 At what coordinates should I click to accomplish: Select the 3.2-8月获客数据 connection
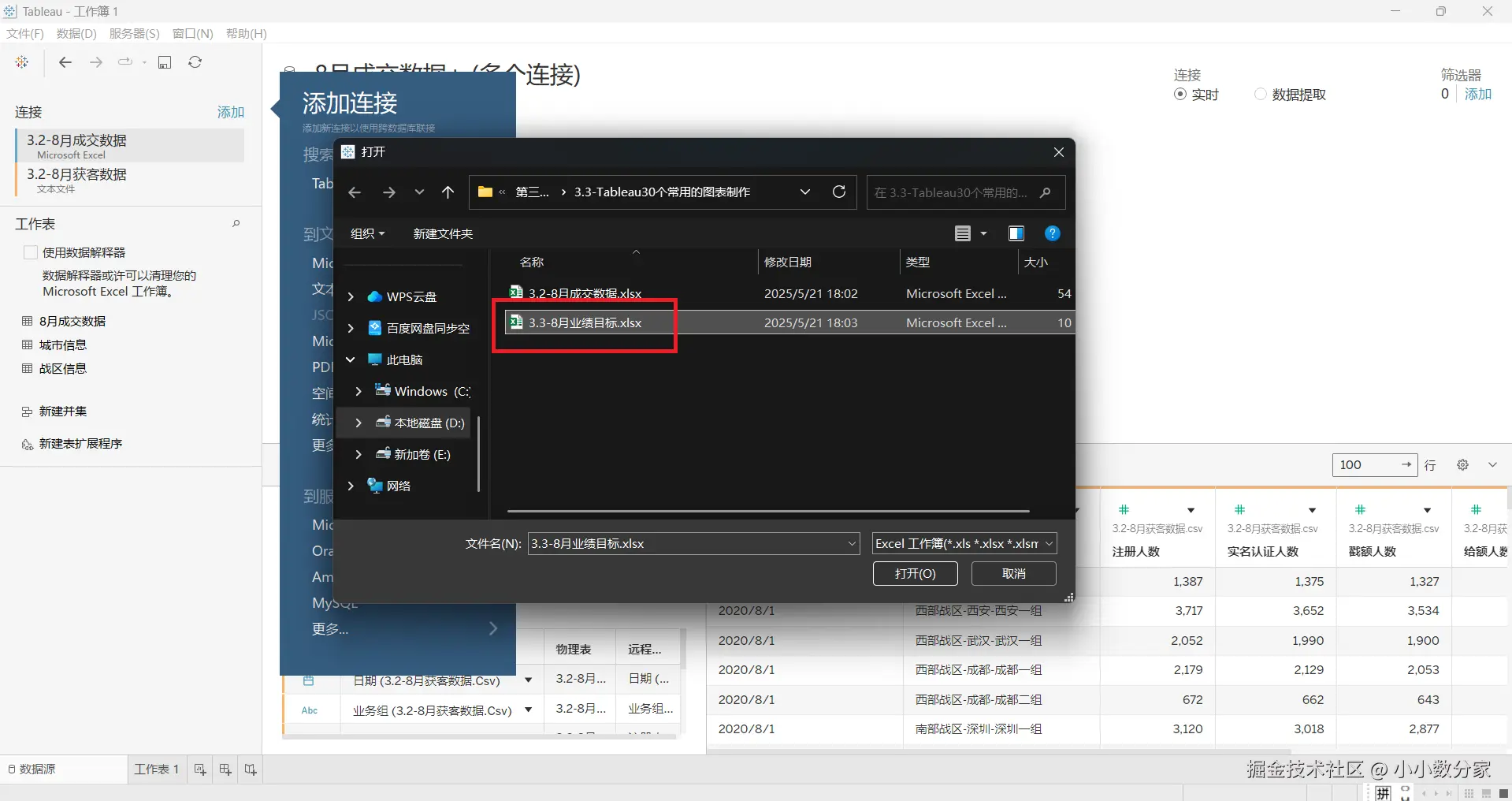click(x=130, y=180)
